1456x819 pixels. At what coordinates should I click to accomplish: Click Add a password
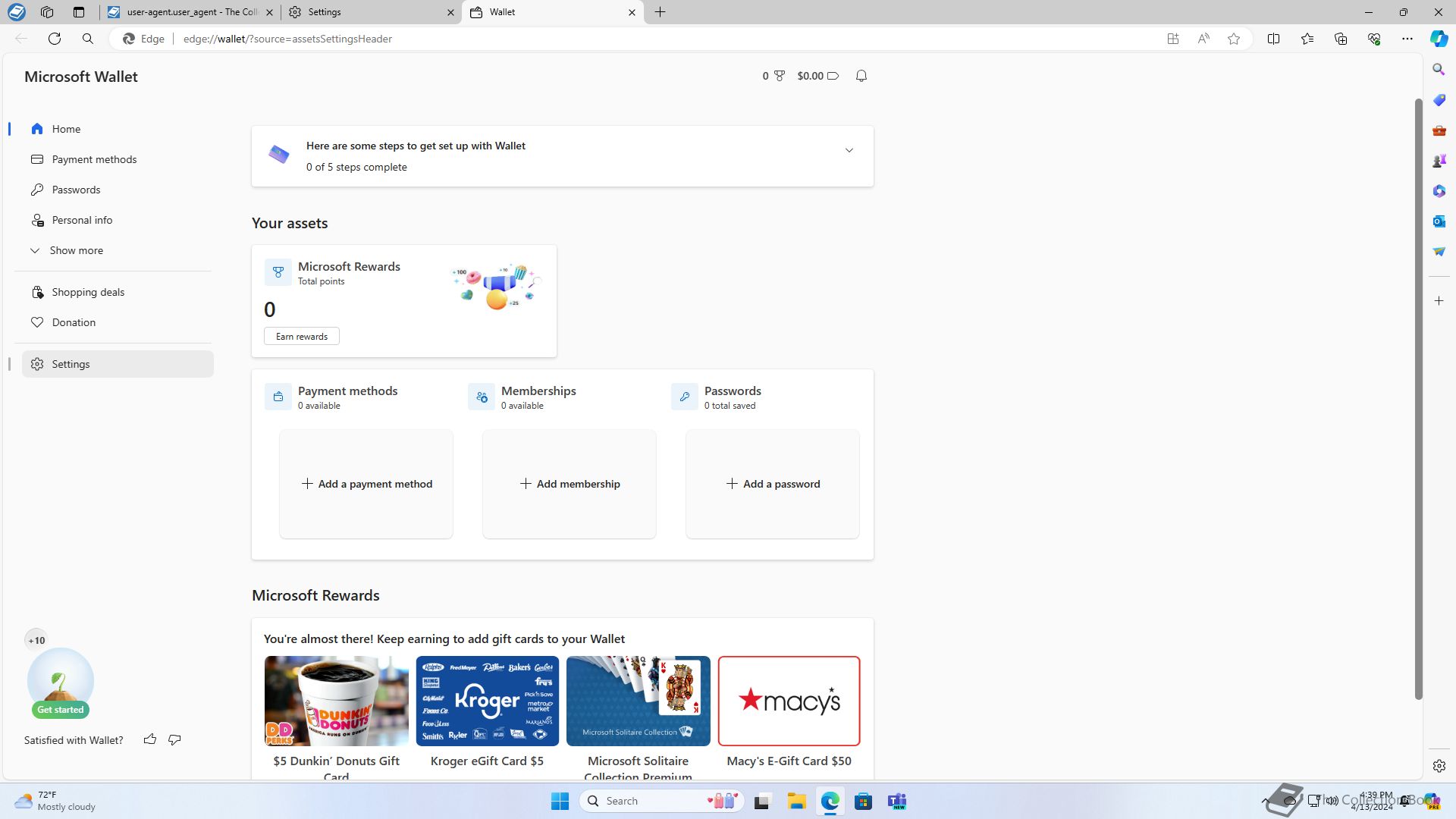tap(773, 484)
